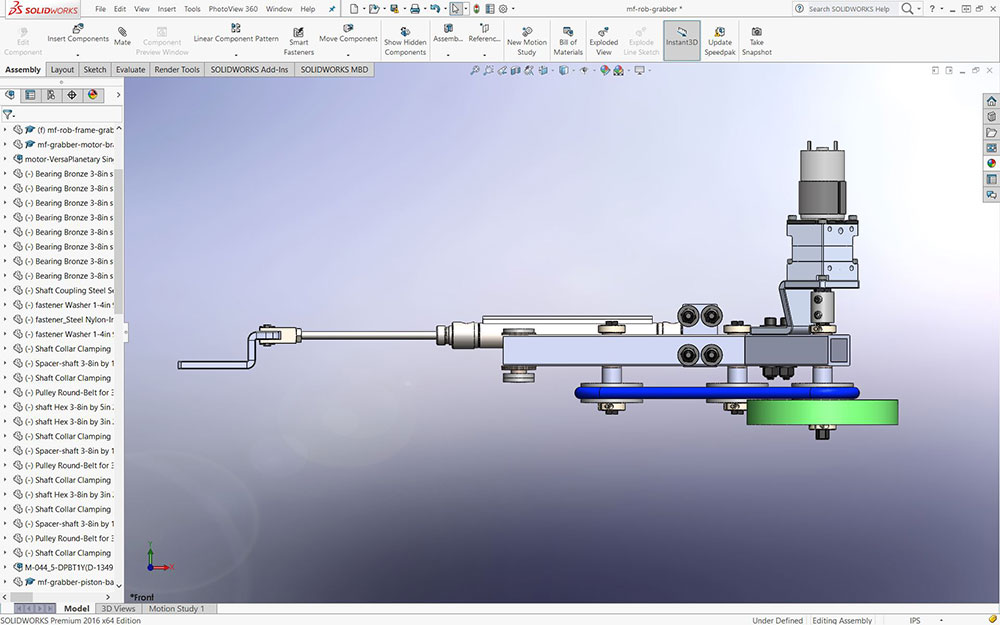Expand the mf-grabber-piston tree node
This screenshot has height=625, width=1000.
pyautogui.click(x=6, y=582)
